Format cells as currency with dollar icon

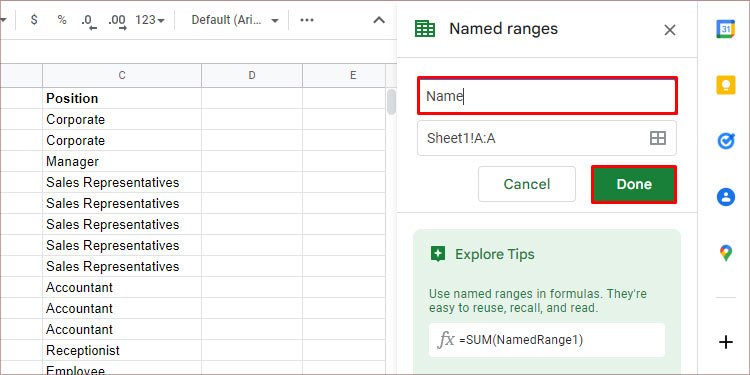pos(33,20)
